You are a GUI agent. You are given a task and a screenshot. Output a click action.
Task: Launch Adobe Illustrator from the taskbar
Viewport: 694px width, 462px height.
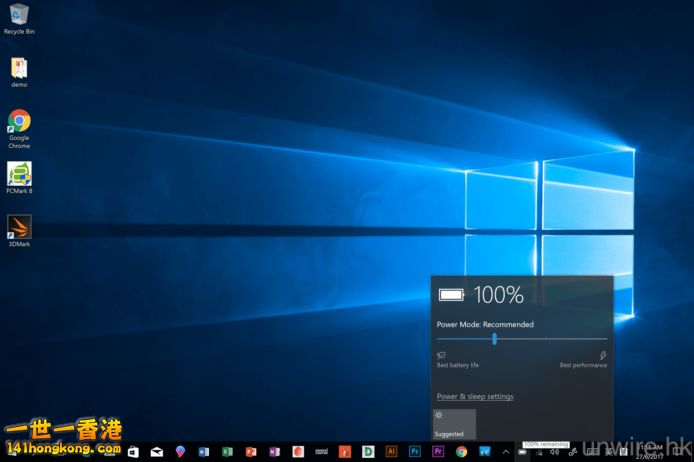click(x=391, y=451)
